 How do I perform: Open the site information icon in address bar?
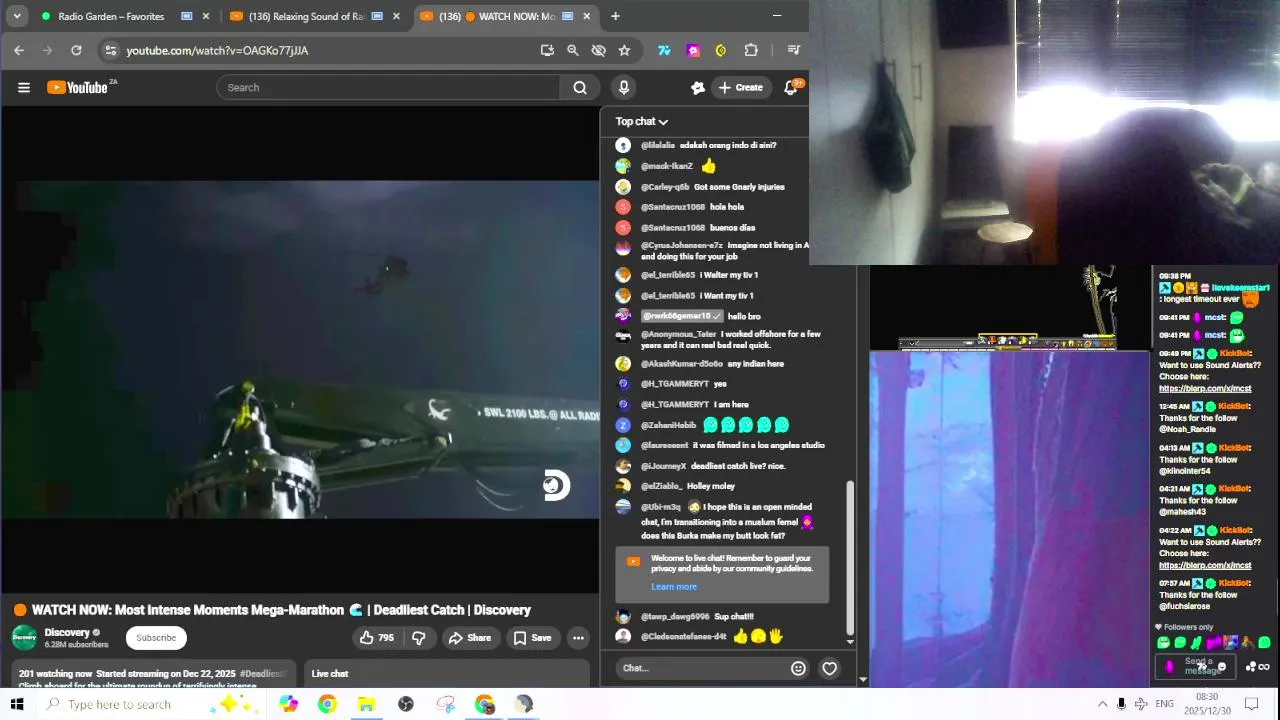pyautogui.click(x=111, y=50)
